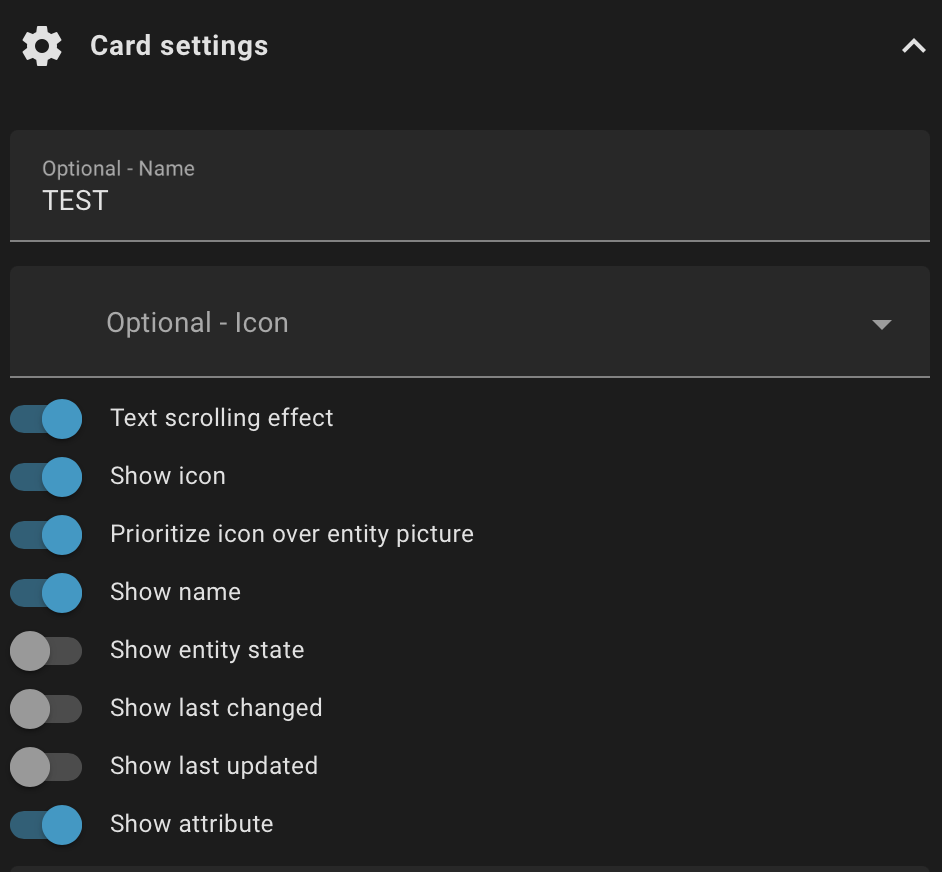Click the "Show entity state" label text

click(x=206, y=650)
